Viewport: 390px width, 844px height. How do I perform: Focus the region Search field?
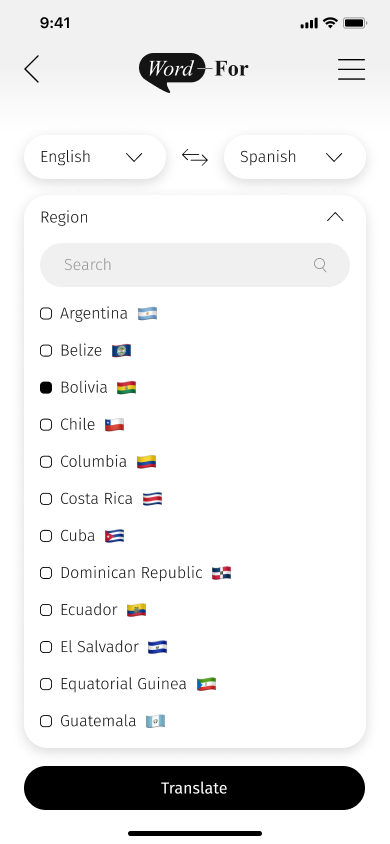tap(195, 265)
